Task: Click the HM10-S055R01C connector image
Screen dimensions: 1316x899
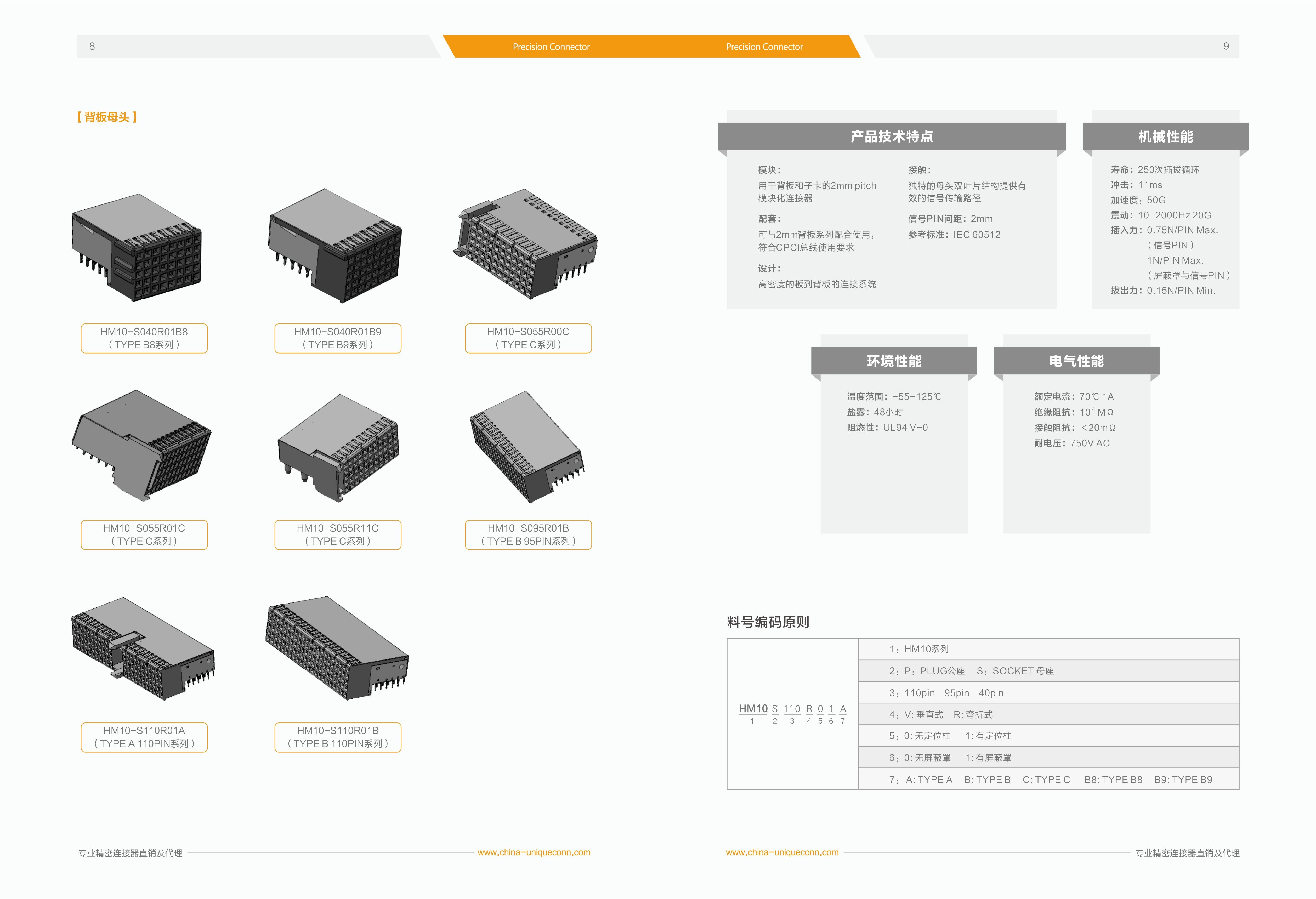Action: point(141,445)
